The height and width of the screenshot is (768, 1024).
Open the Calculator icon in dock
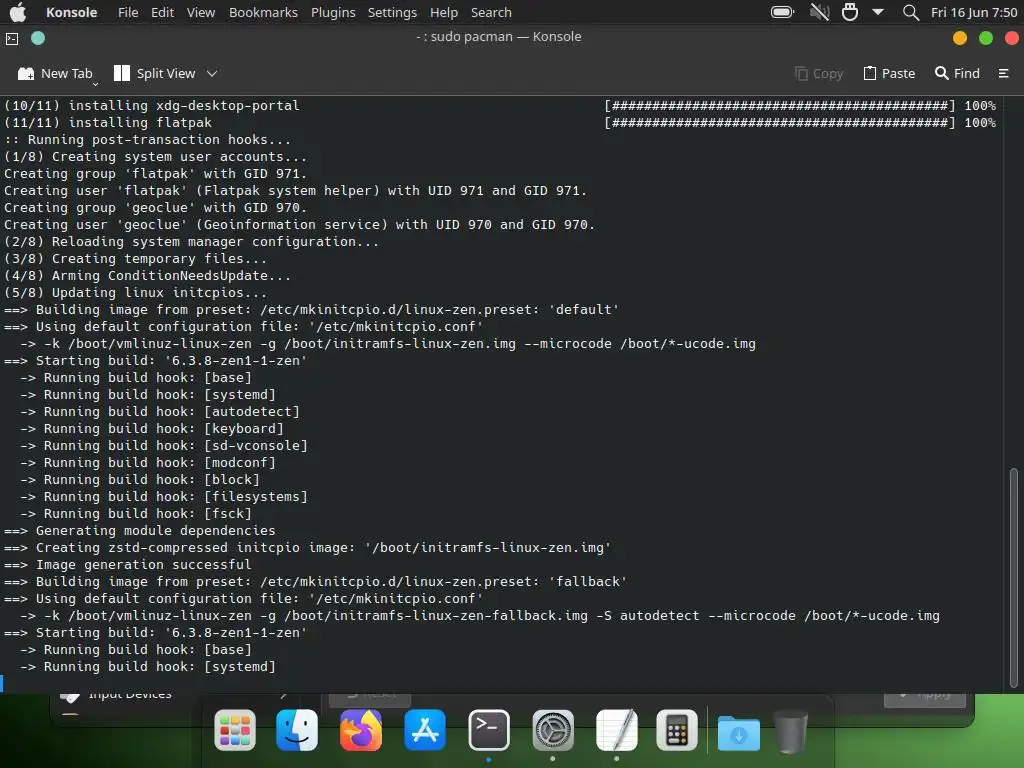tap(677, 730)
